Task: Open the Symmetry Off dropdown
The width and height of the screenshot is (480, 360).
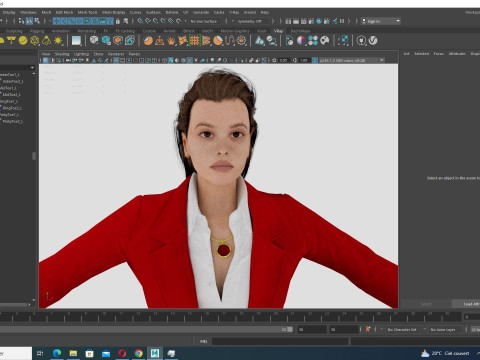Action: tap(252, 21)
